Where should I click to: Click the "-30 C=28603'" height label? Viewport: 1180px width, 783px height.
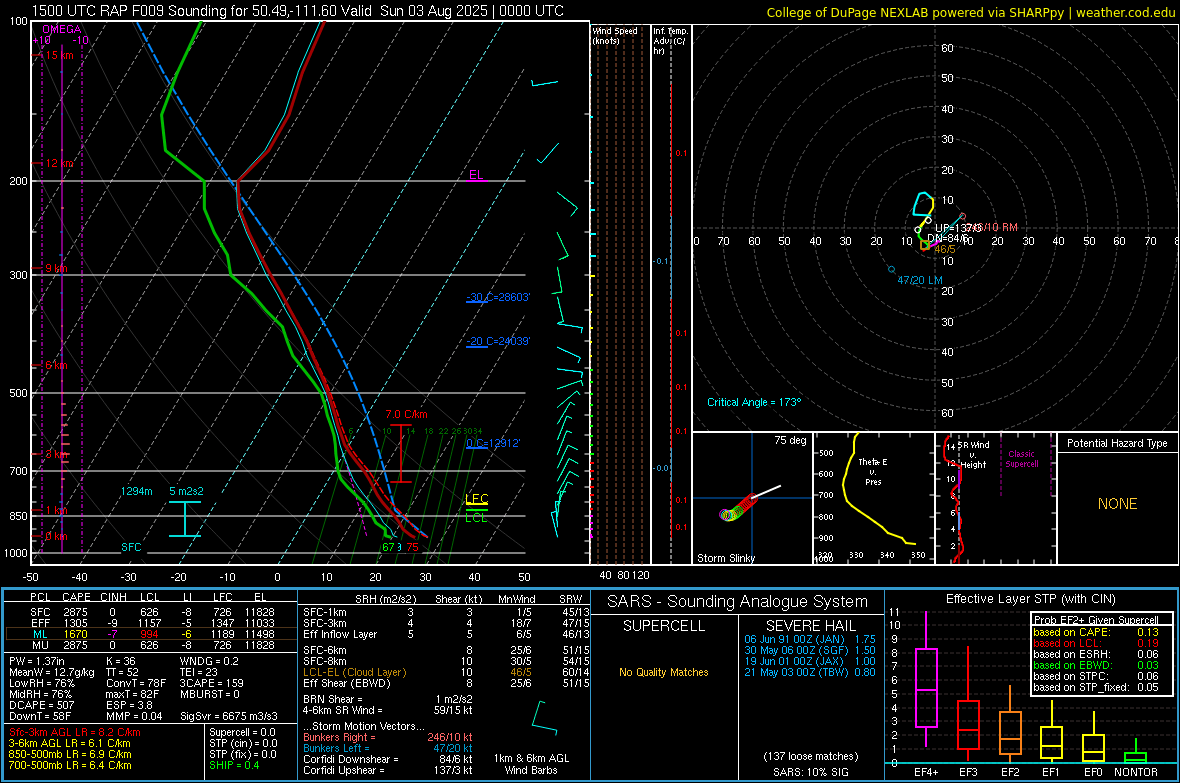(x=498, y=297)
